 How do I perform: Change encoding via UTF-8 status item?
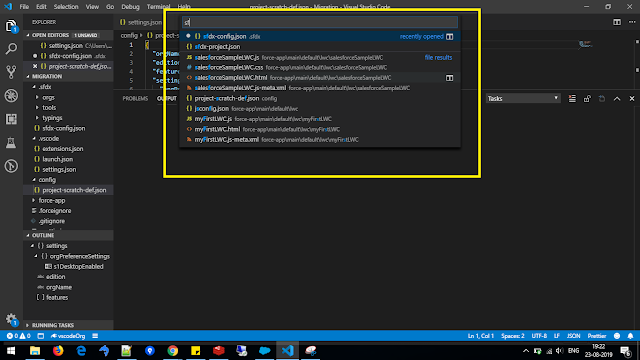coord(539,336)
